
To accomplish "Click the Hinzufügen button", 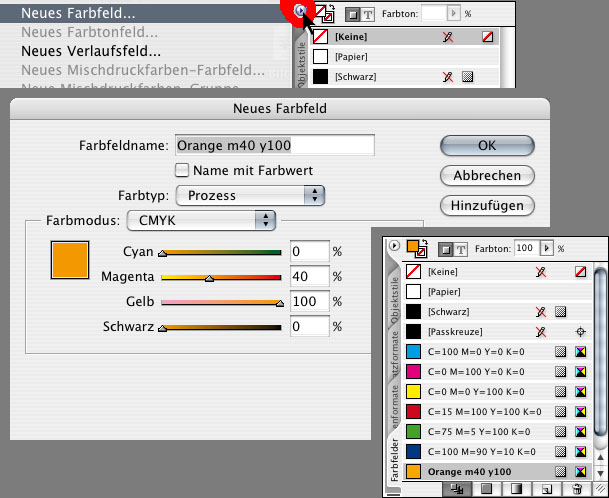I will tap(486, 205).
